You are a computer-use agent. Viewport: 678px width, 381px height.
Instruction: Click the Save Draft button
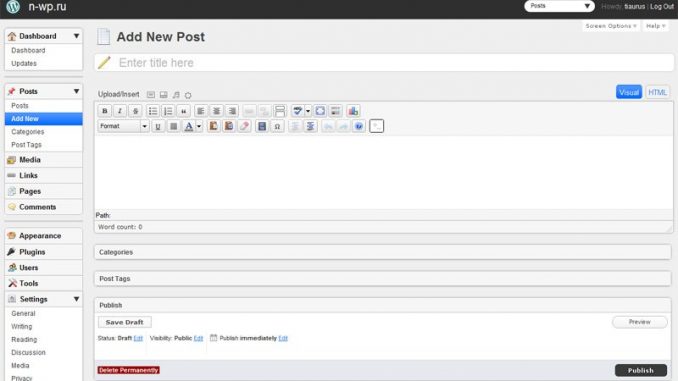125,322
